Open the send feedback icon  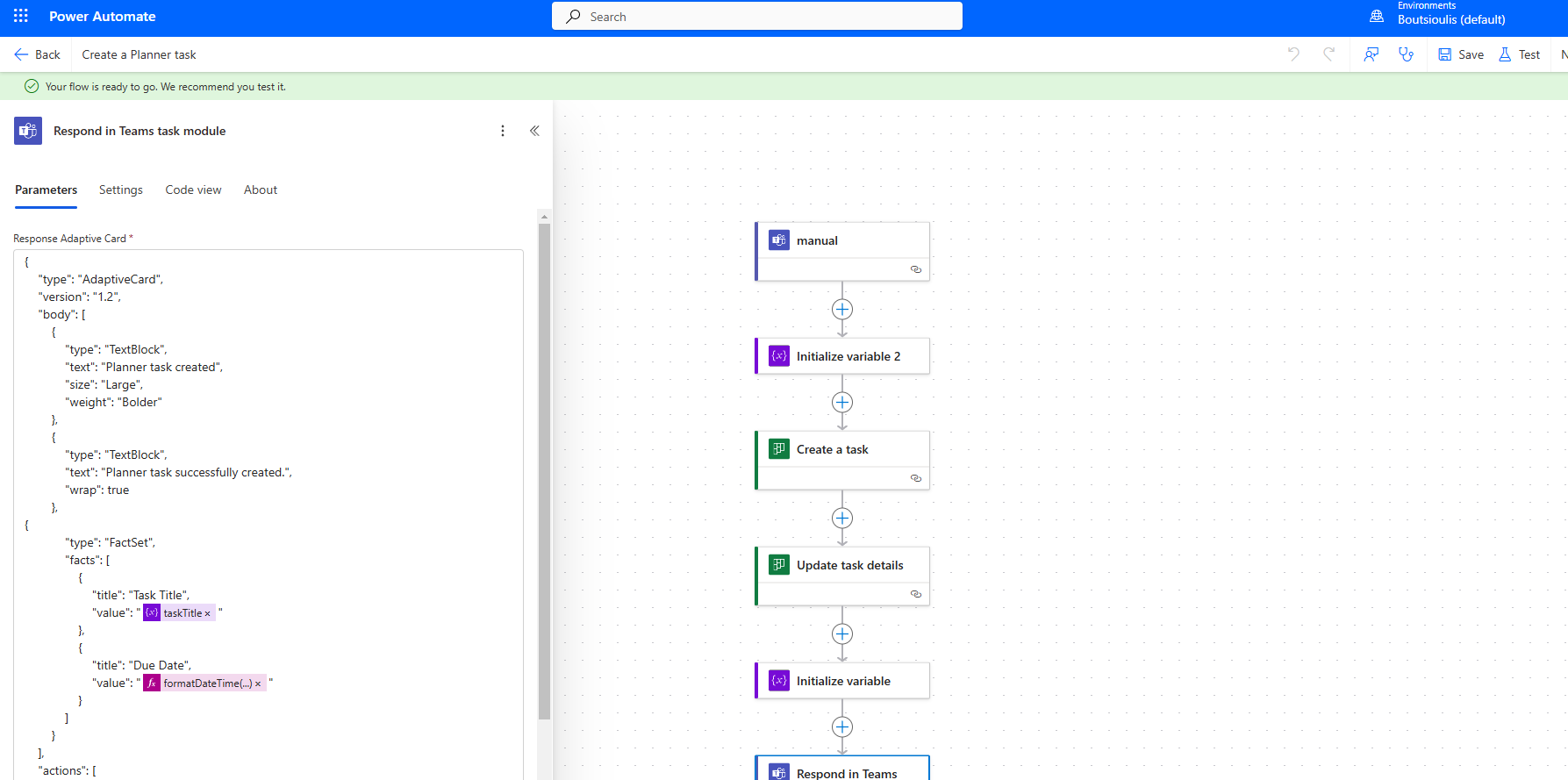pyautogui.click(x=1371, y=54)
